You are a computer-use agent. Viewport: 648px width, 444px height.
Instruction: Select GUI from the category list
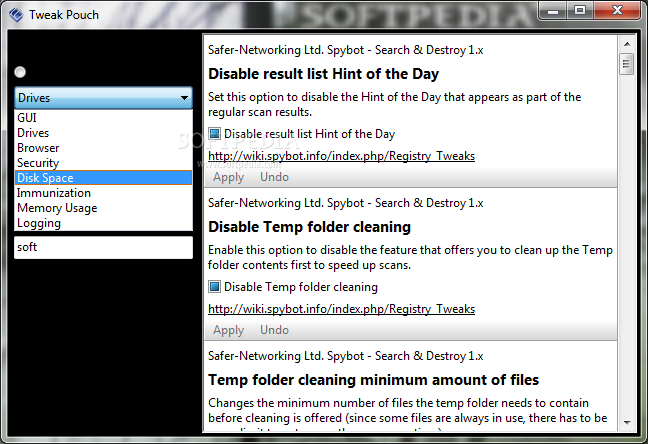coord(27,118)
